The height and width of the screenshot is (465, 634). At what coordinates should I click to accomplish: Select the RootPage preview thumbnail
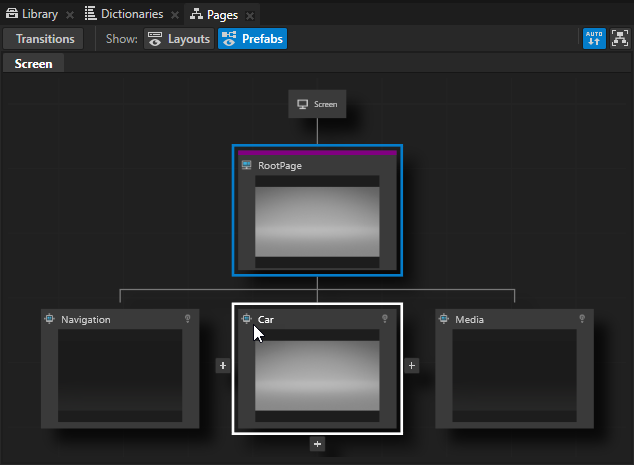tap(317, 222)
